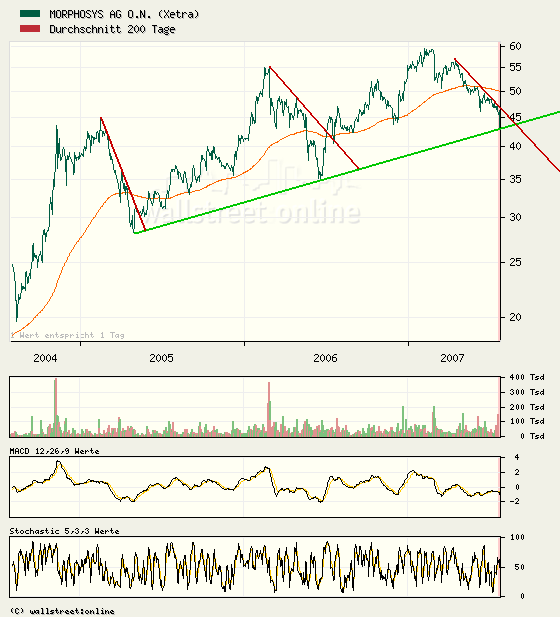Click the price axis value 25
Image resolution: width=560 pixels, height=617 pixels.
pyautogui.click(x=515, y=262)
